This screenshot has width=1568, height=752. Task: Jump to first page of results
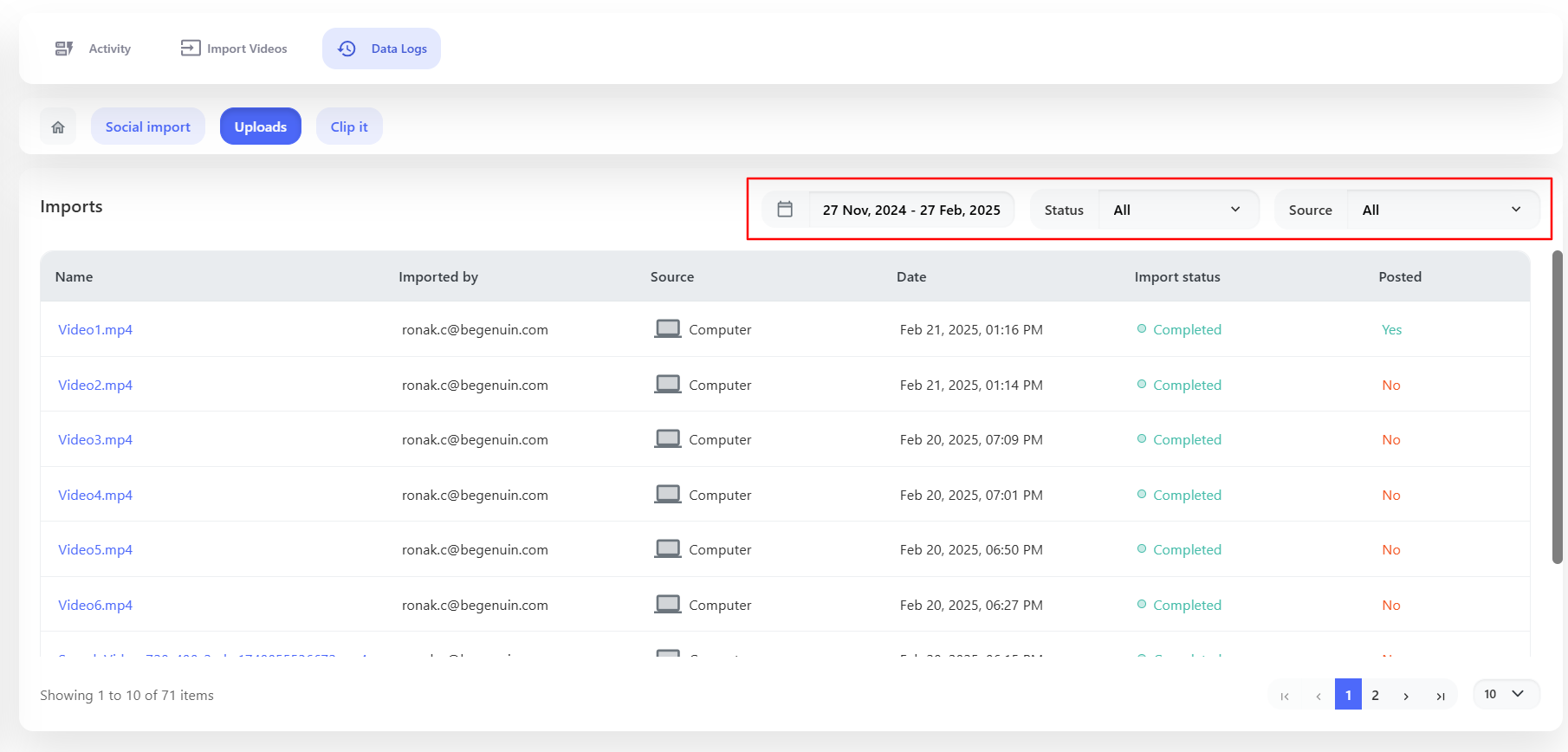(x=1285, y=696)
